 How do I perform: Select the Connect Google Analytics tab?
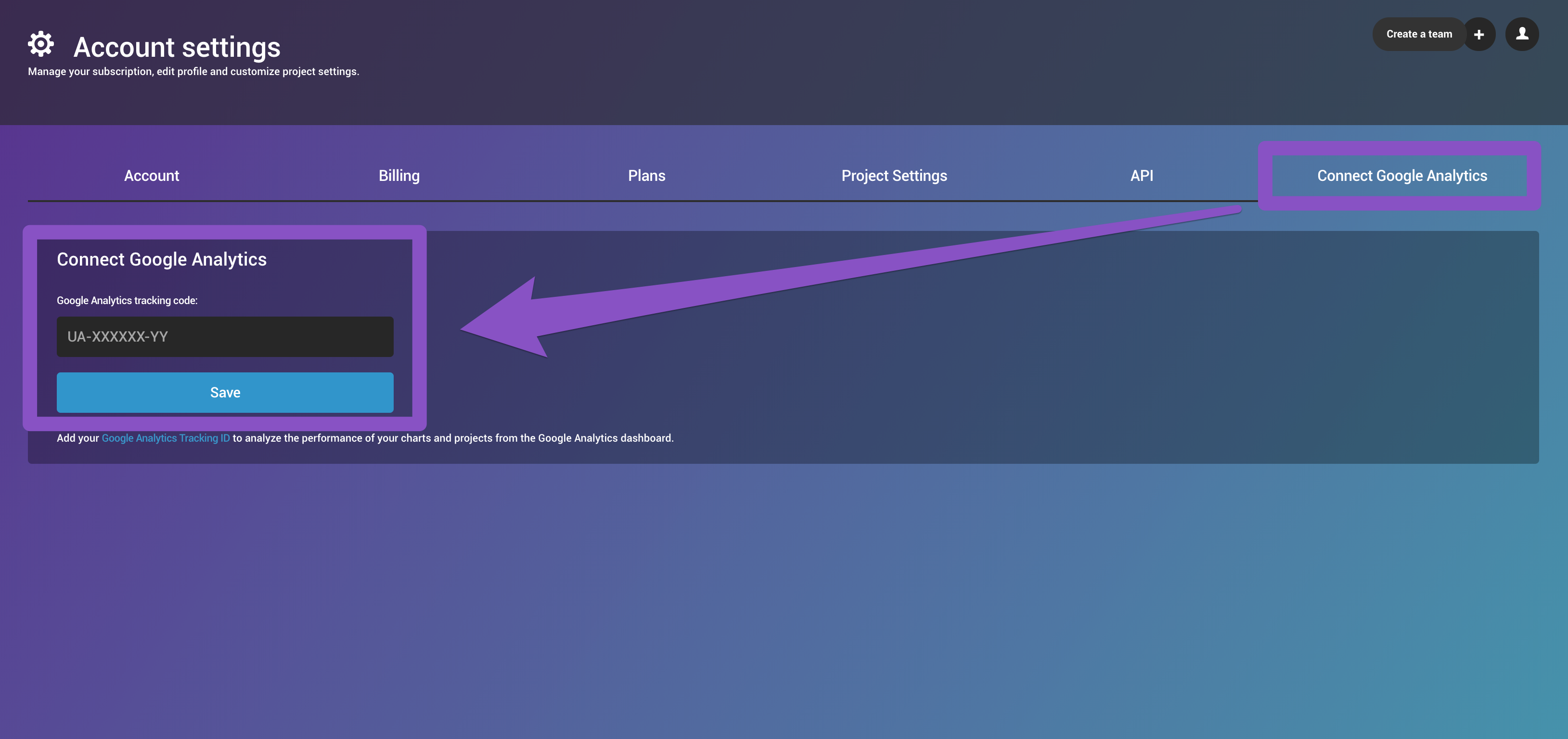click(1401, 176)
